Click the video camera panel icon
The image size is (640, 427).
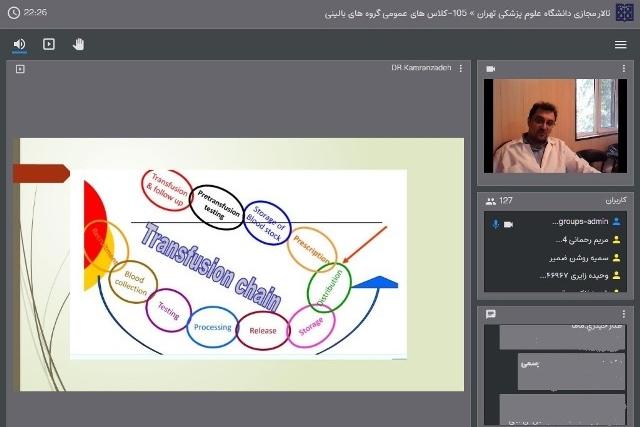click(491, 69)
